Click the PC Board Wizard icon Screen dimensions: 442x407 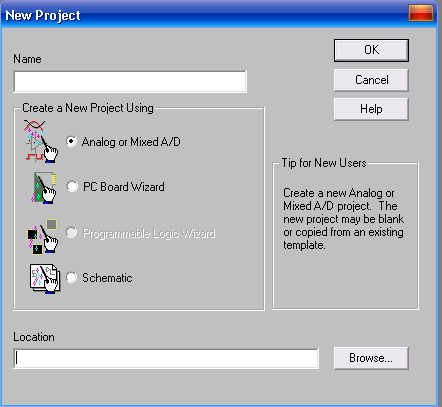pos(43,187)
